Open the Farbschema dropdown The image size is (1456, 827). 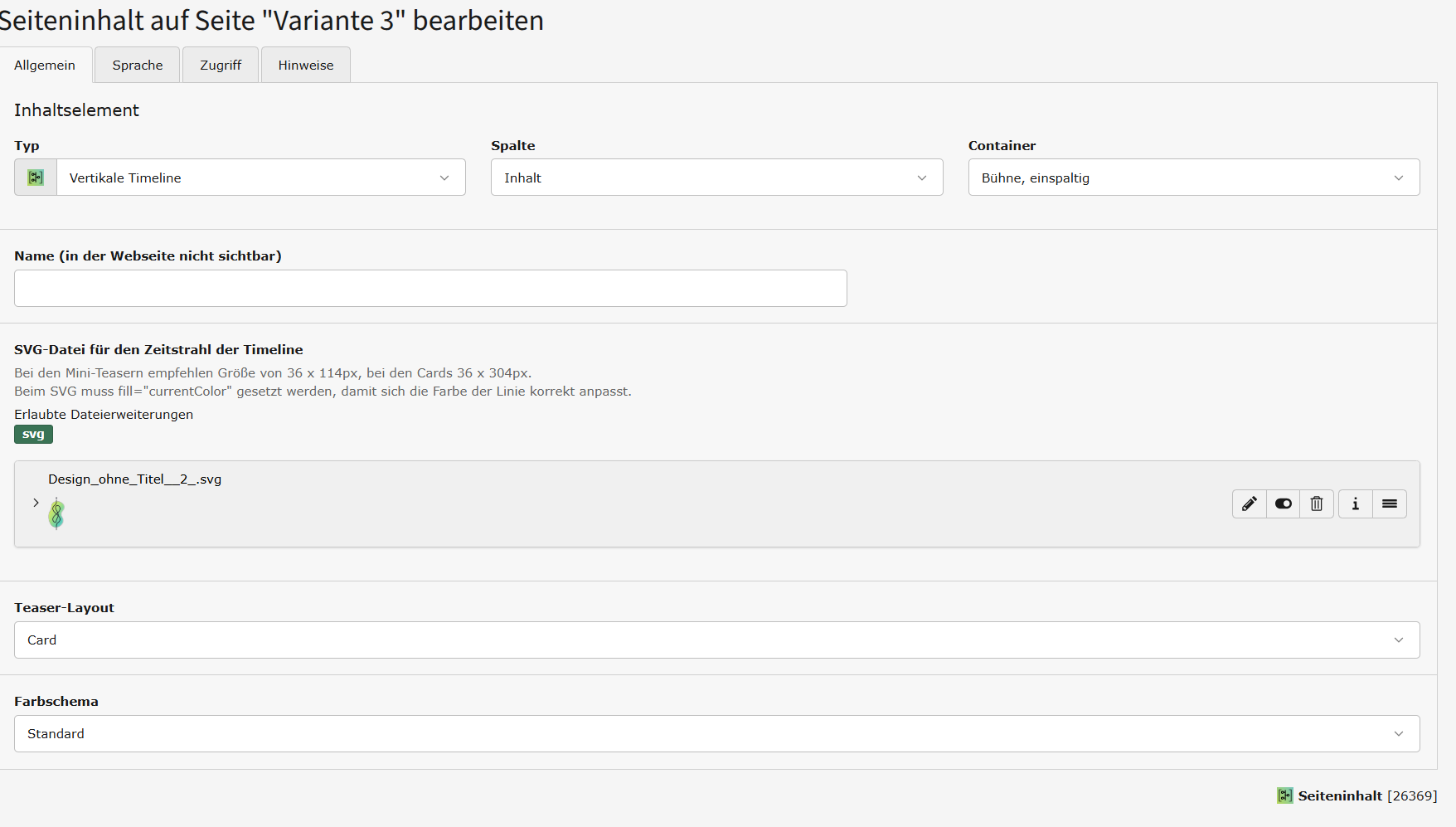click(716, 733)
